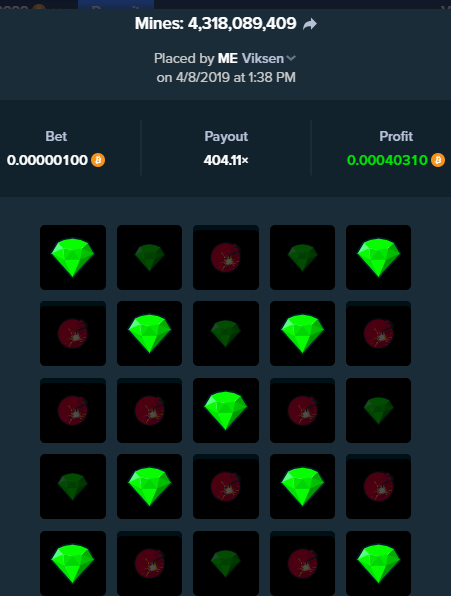Image resolution: width=451 pixels, height=596 pixels.
Task: Click the green Profit value 0.00040310
Action: coord(387,160)
